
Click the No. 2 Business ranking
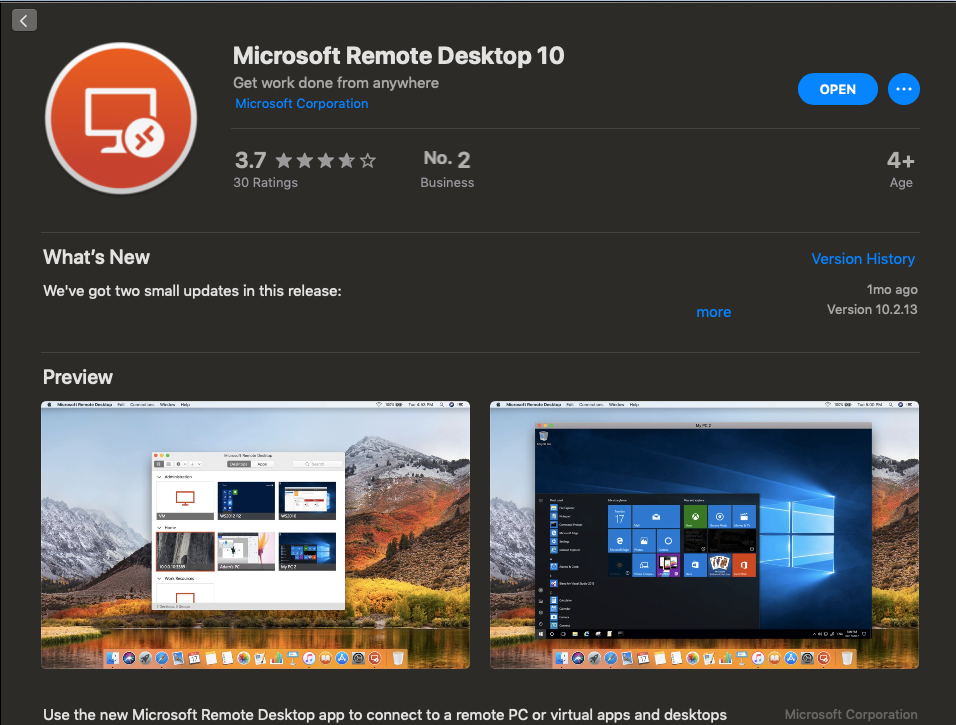pyautogui.click(x=447, y=170)
